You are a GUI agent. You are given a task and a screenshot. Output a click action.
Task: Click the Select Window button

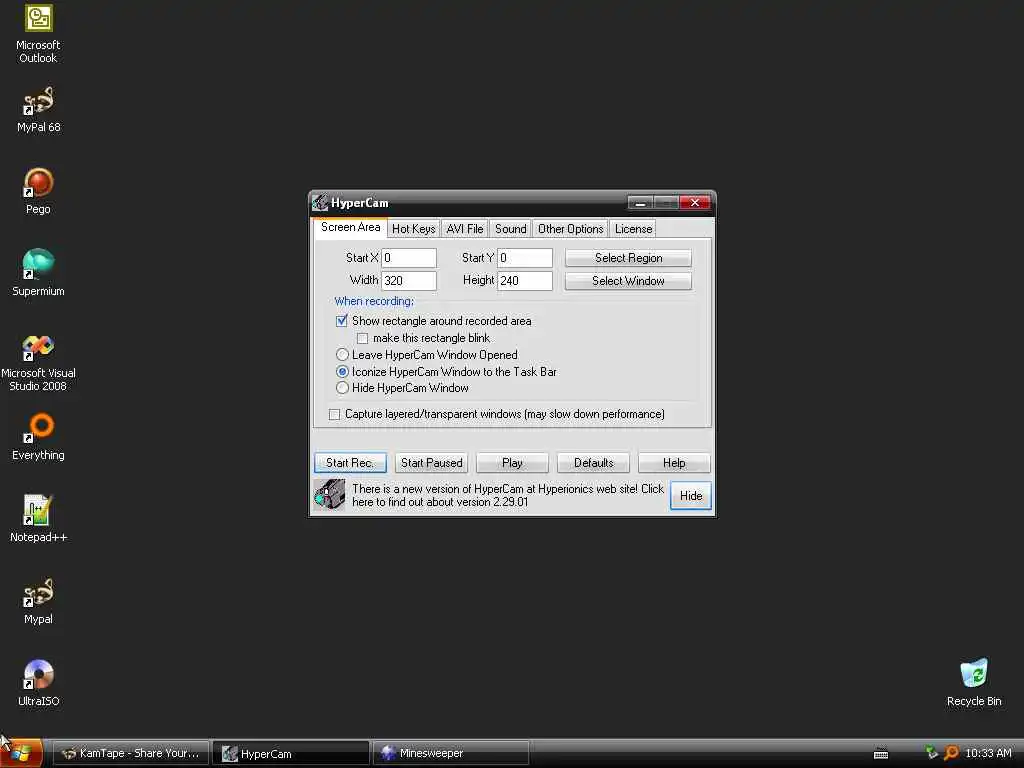[x=628, y=281]
